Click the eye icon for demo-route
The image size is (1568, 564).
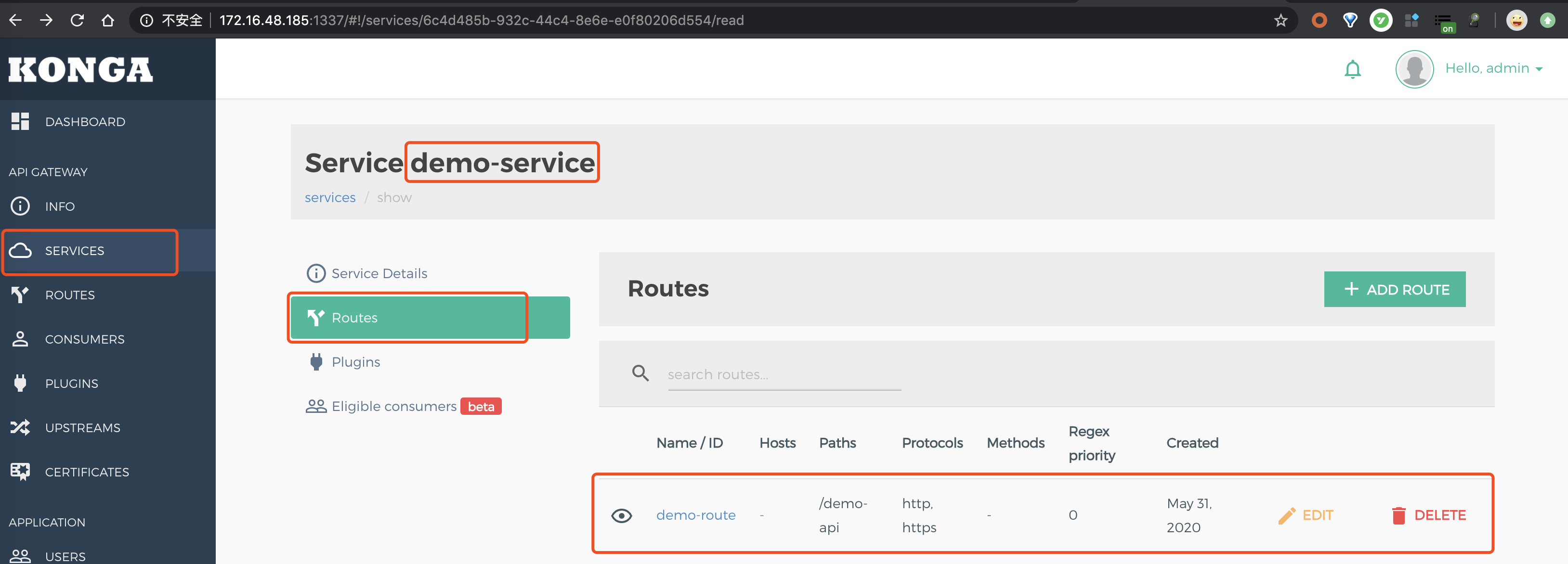click(x=621, y=515)
